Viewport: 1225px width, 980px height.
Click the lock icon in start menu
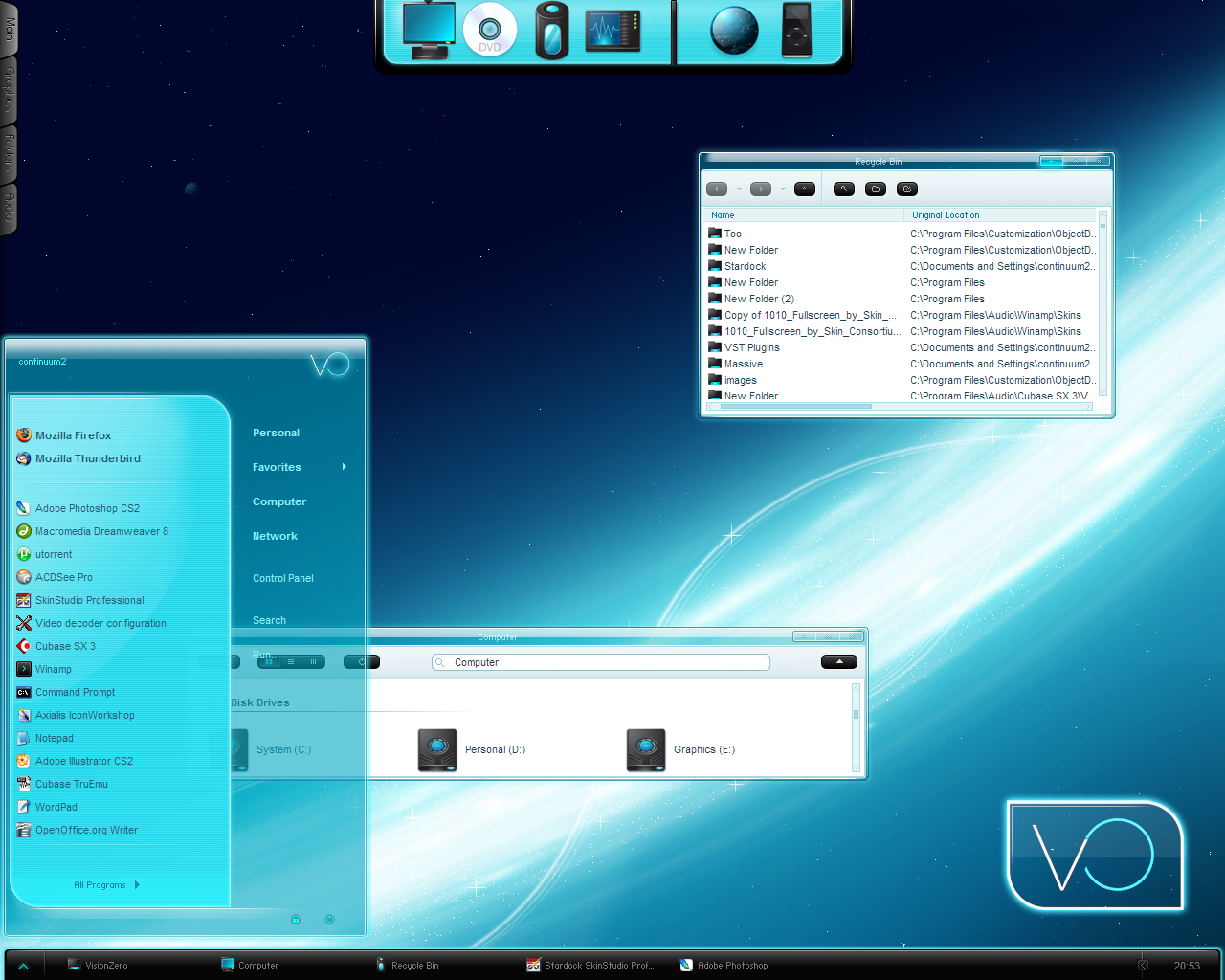[296, 919]
